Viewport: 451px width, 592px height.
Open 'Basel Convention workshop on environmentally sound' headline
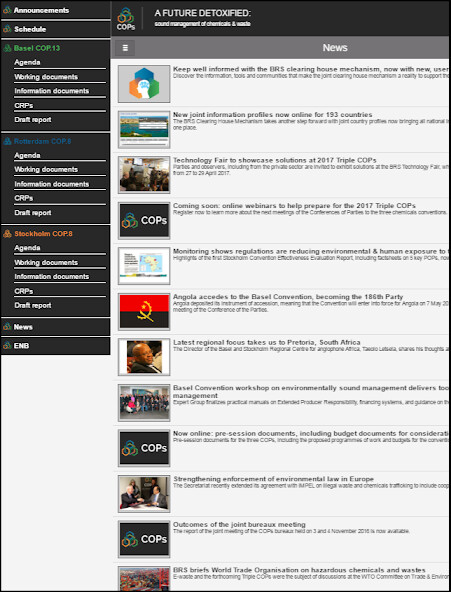point(311,392)
